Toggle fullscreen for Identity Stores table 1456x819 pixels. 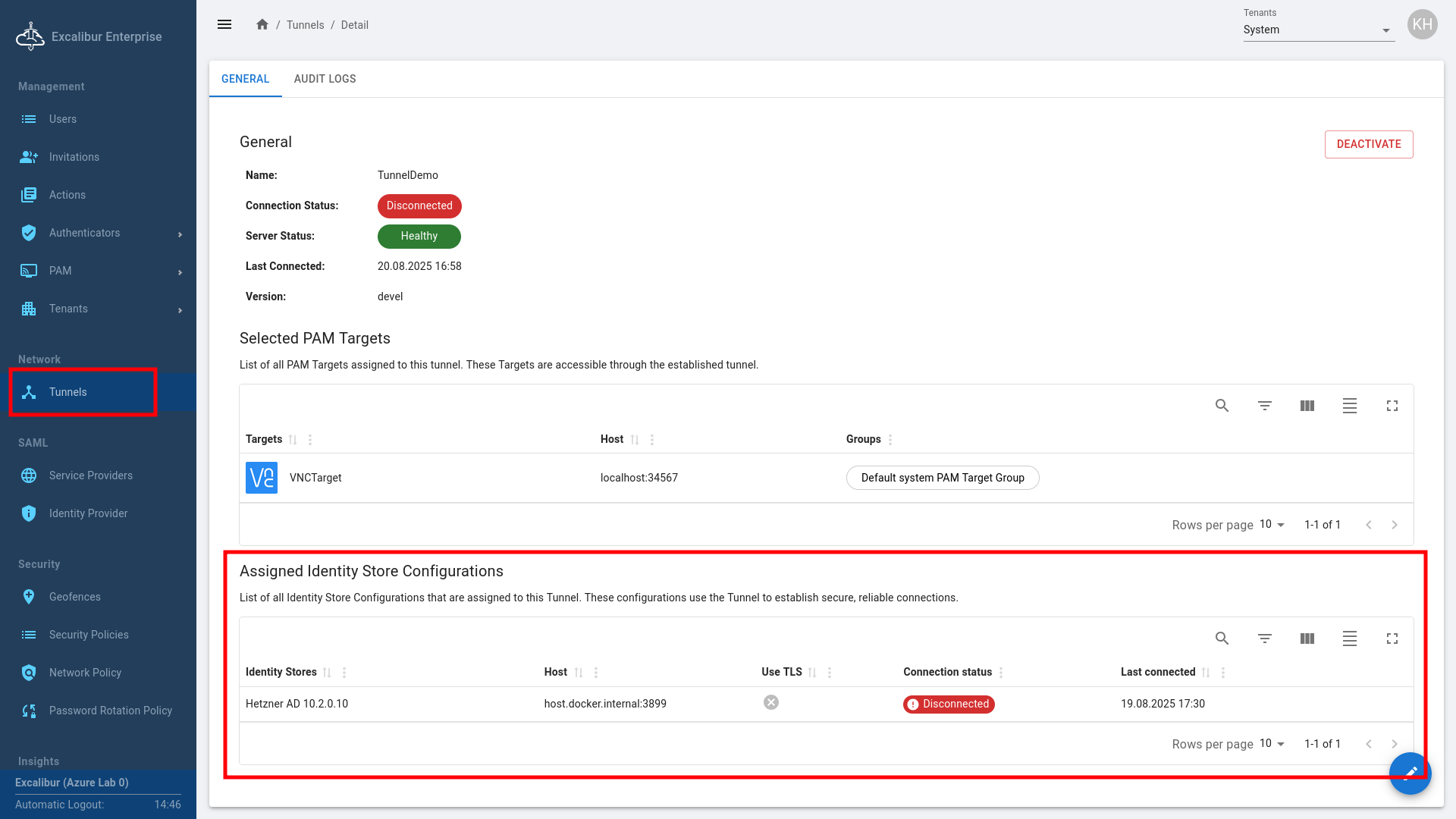tap(1392, 639)
